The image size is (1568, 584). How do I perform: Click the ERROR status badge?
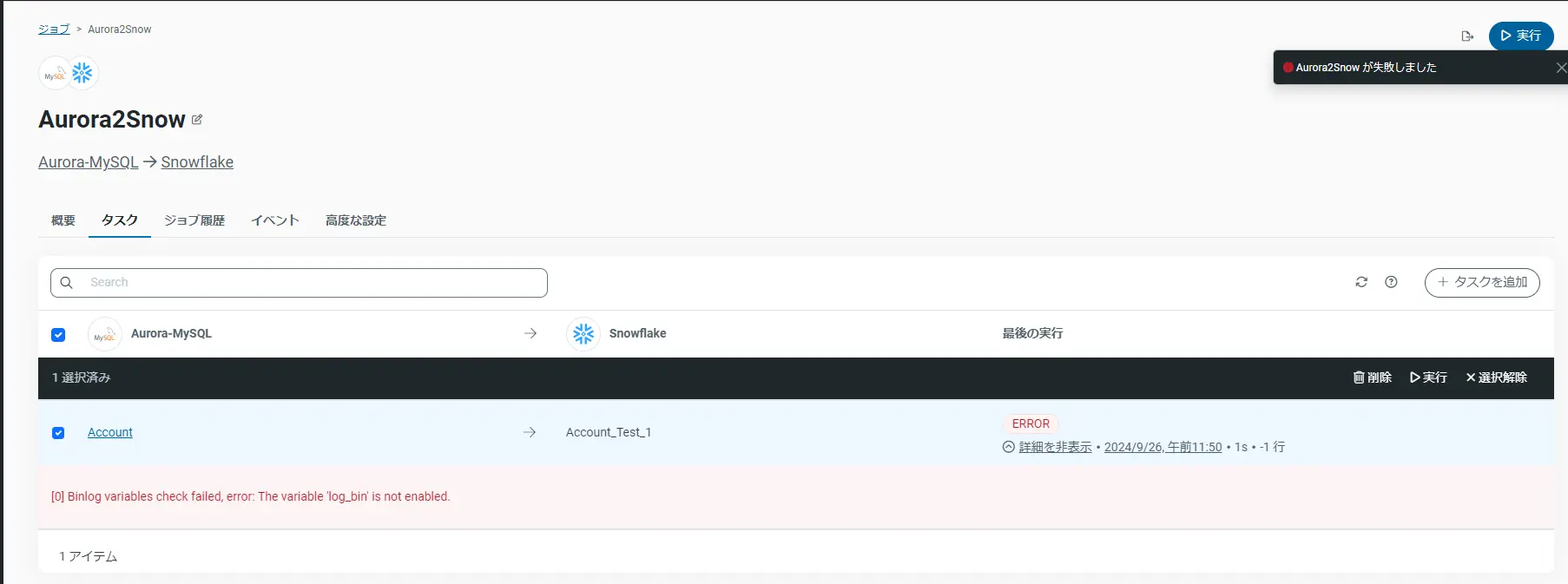point(1031,423)
